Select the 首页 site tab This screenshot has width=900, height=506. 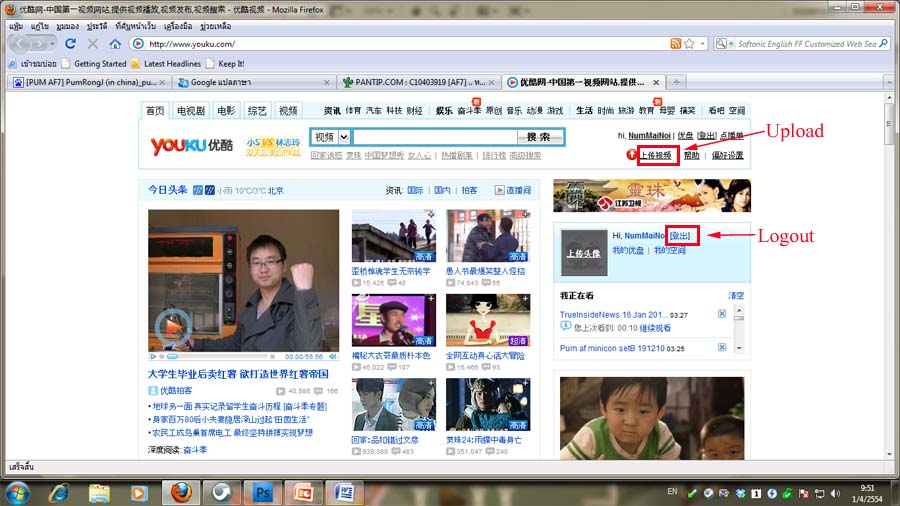pyautogui.click(x=155, y=111)
